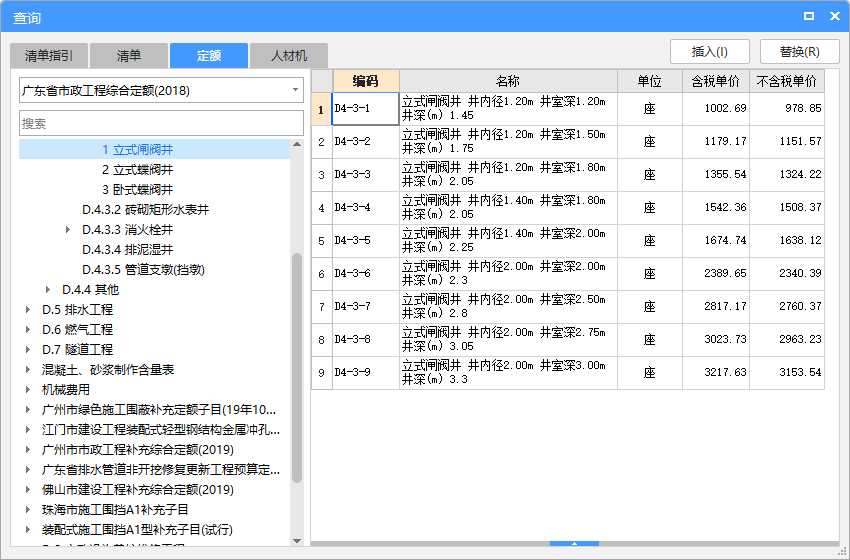
Task: Select D.4.3.2 砖砌矩形水表井
Action: pyautogui.click(x=145, y=210)
